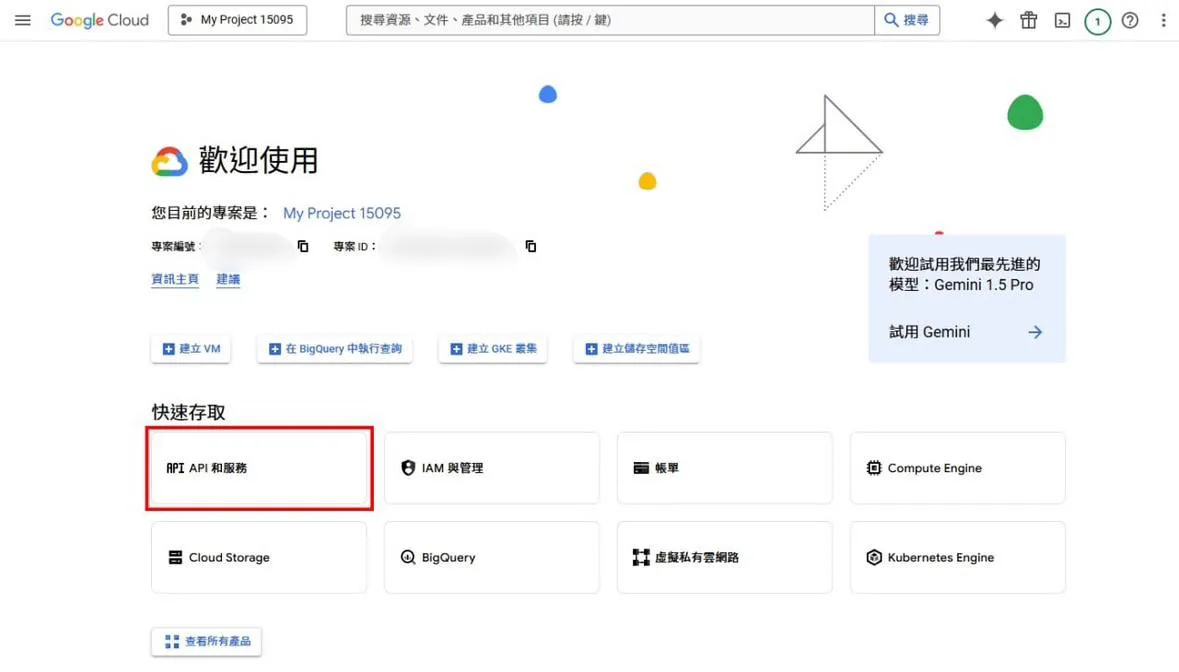Viewport: 1179px width, 672px height.
Task: Click the 查看所有產品 button
Action: click(207, 642)
